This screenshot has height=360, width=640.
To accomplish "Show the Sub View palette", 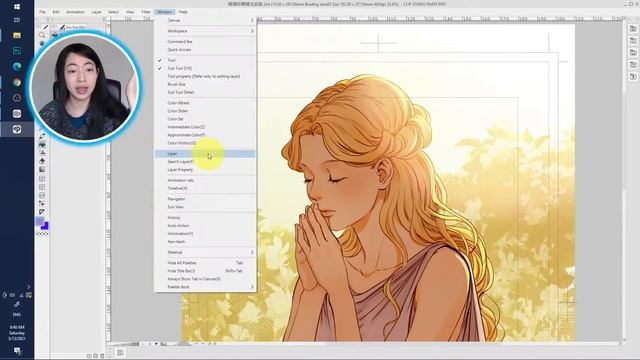I will 205,207.
